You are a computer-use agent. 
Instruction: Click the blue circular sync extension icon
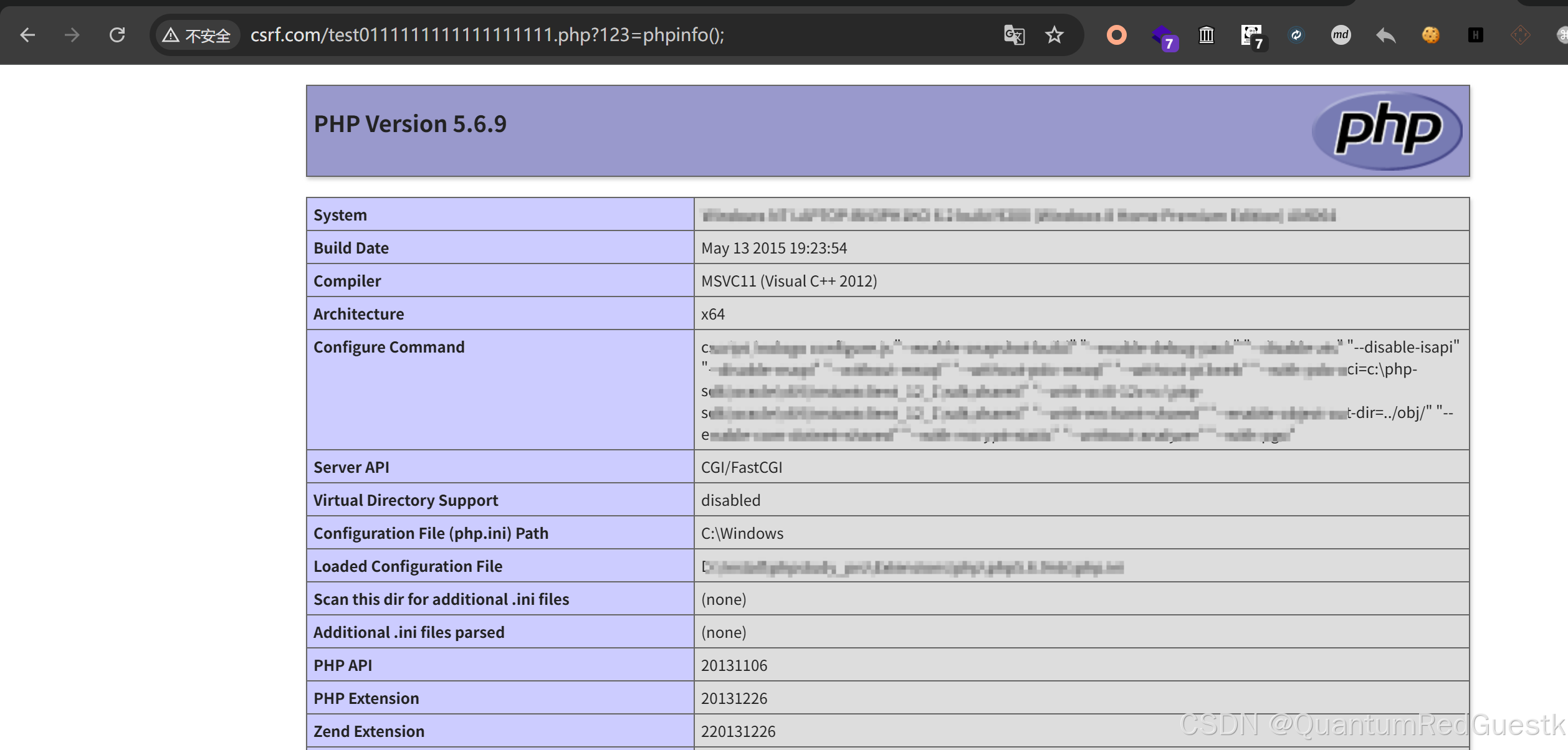pos(1296,35)
